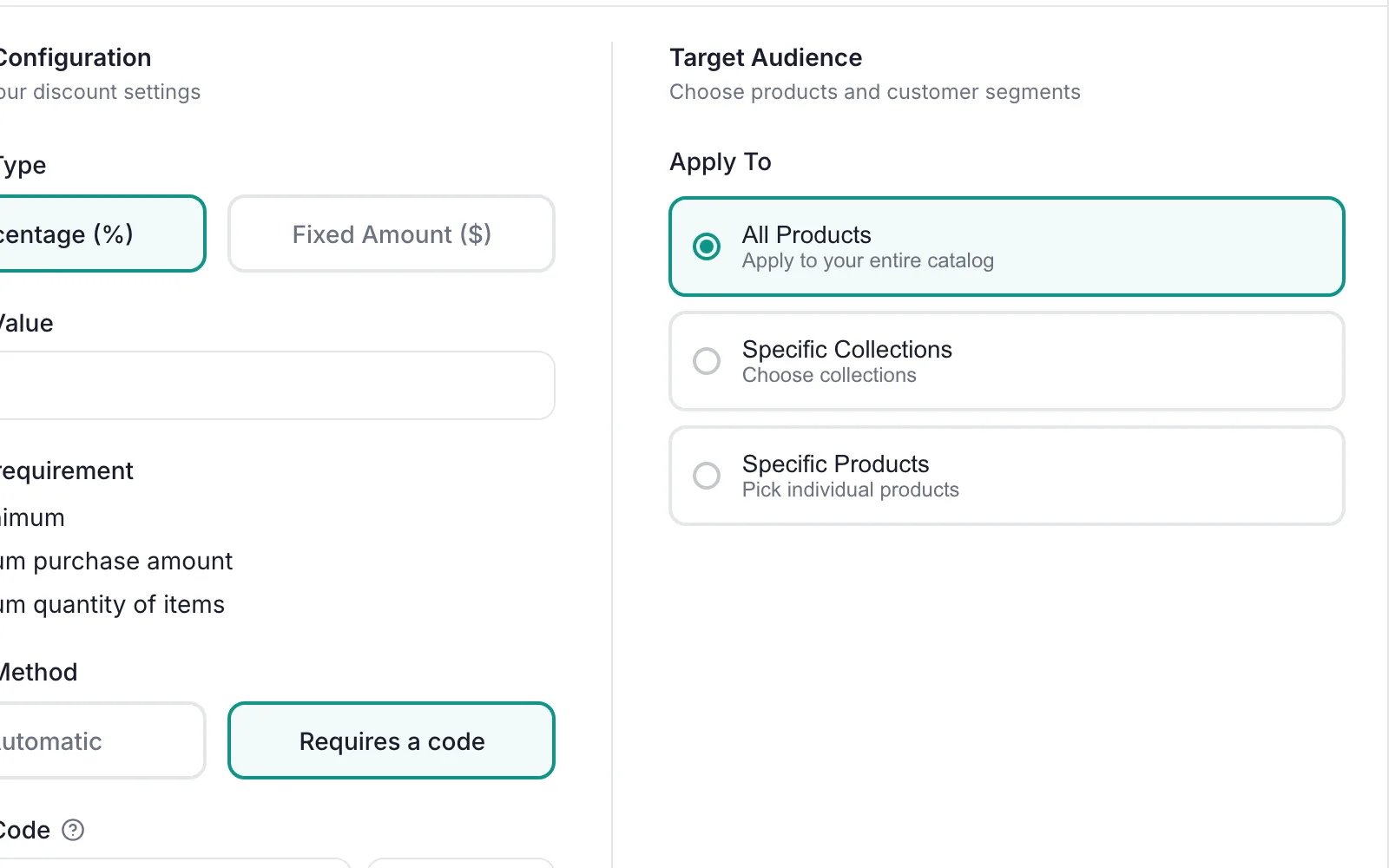Click the 'Choose products and customer segments' subtitle
Screen dimensions: 1389x868
[875, 92]
